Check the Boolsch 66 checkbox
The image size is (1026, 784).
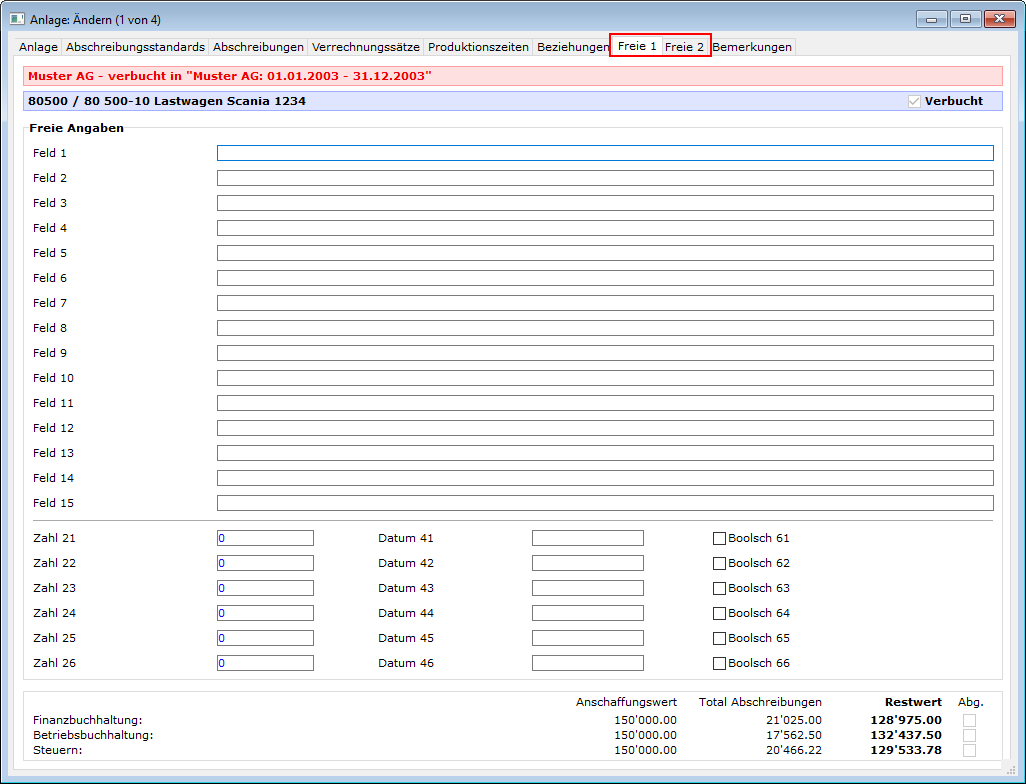click(x=719, y=663)
